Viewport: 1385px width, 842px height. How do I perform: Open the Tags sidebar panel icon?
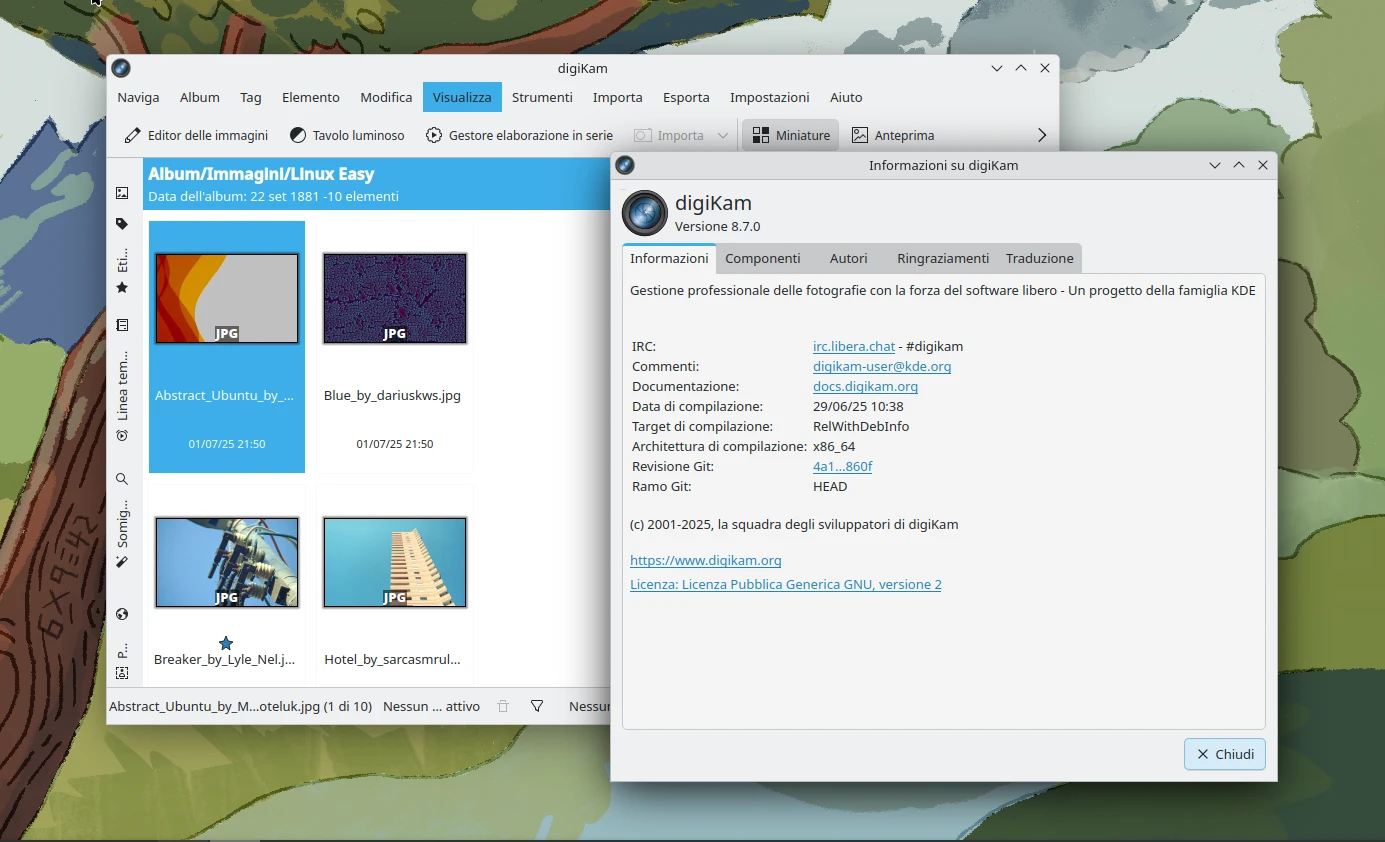tap(122, 224)
